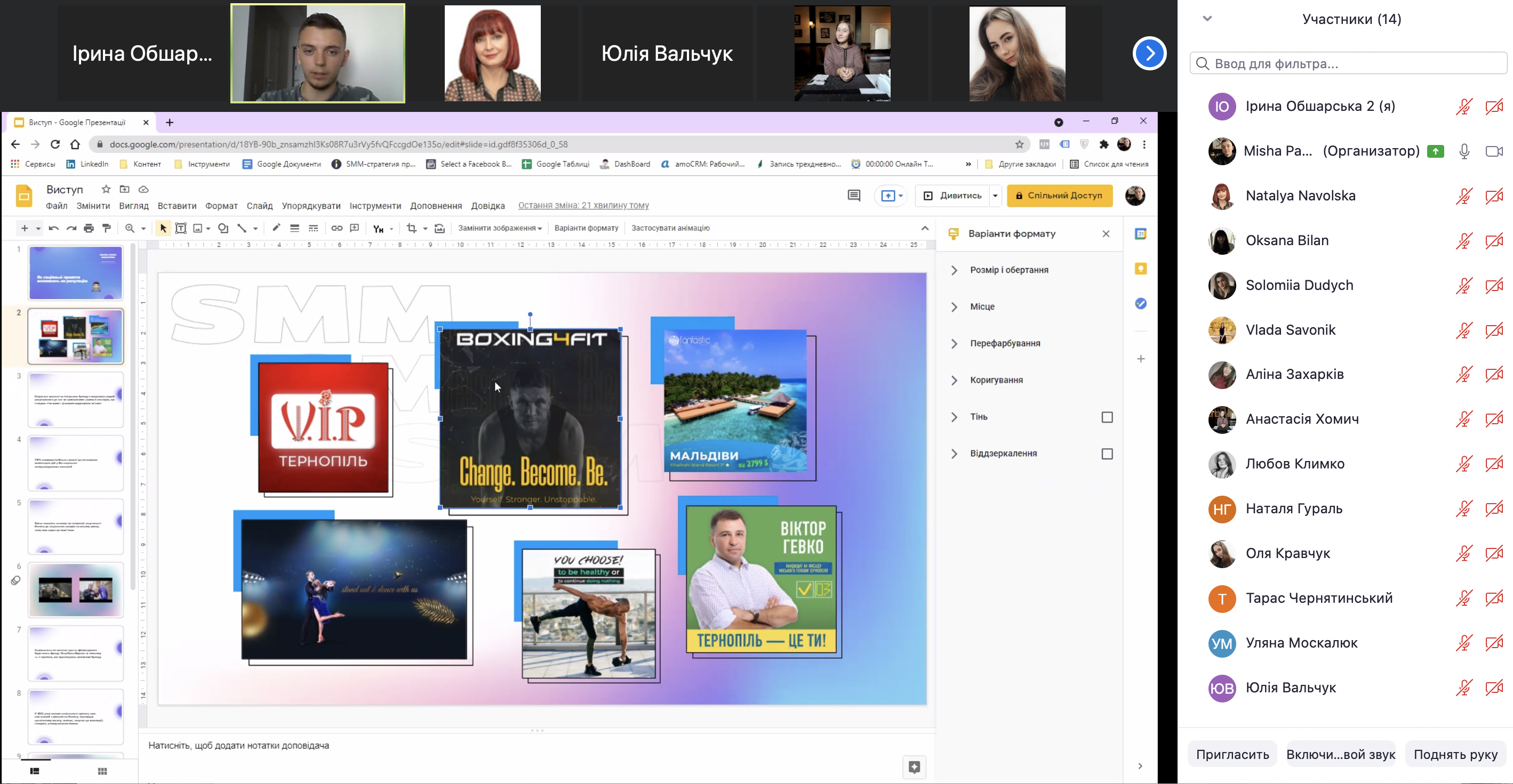
Task: Star the Виступ presentation
Action: 106,189
